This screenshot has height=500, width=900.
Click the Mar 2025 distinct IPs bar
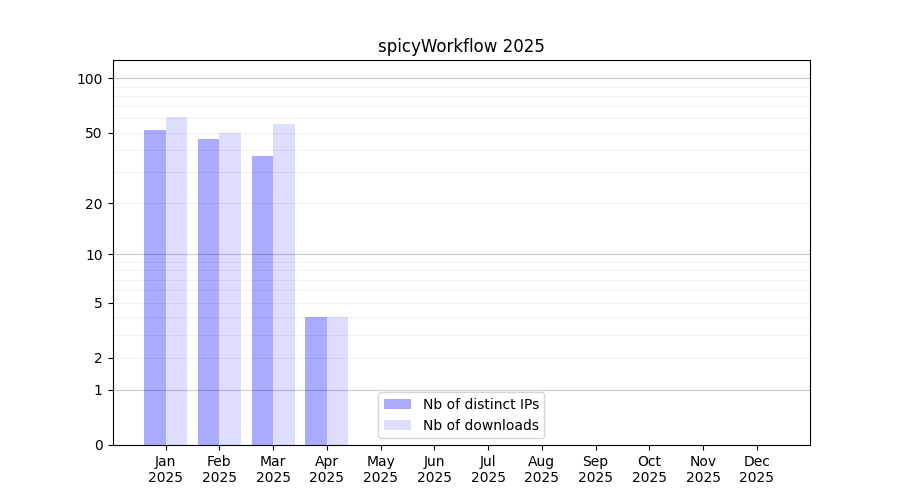coord(262,300)
